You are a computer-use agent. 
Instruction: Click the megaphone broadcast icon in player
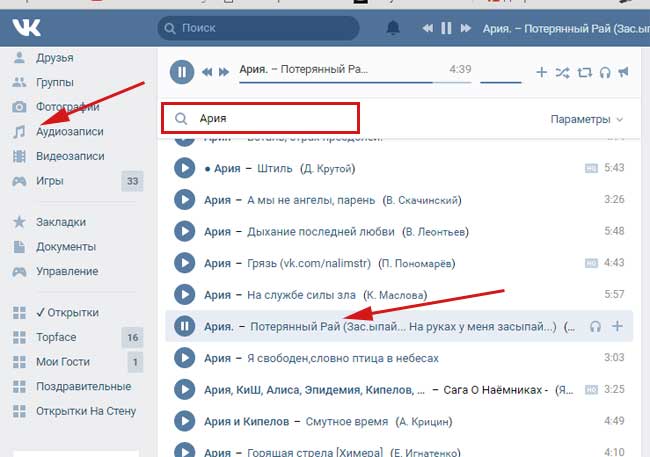point(623,72)
